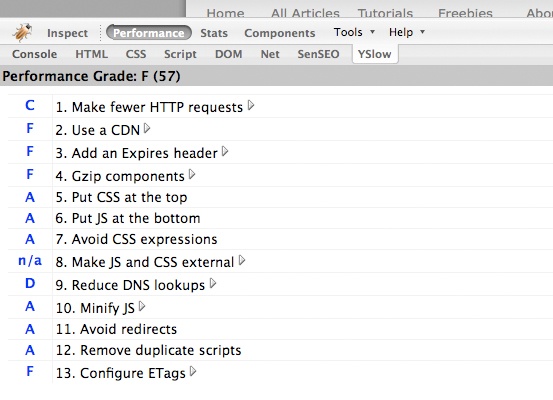Click the Inspect button
This screenshot has width=553, height=400.
coord(67,33)
